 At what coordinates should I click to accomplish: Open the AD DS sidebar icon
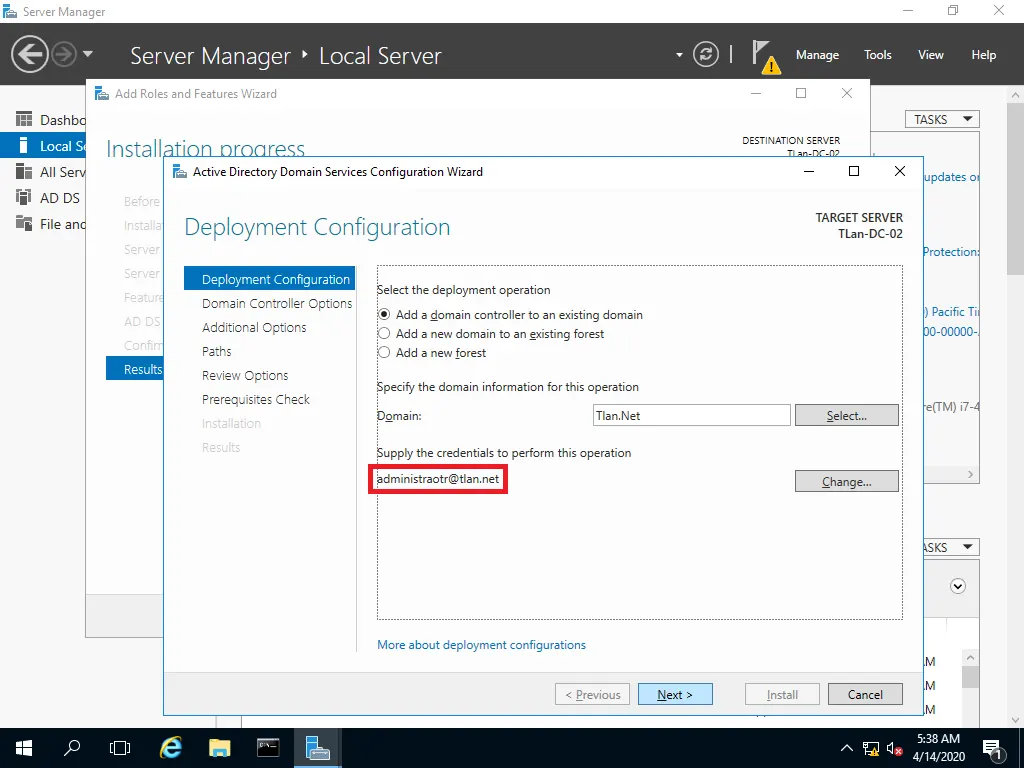coord(24,197)
